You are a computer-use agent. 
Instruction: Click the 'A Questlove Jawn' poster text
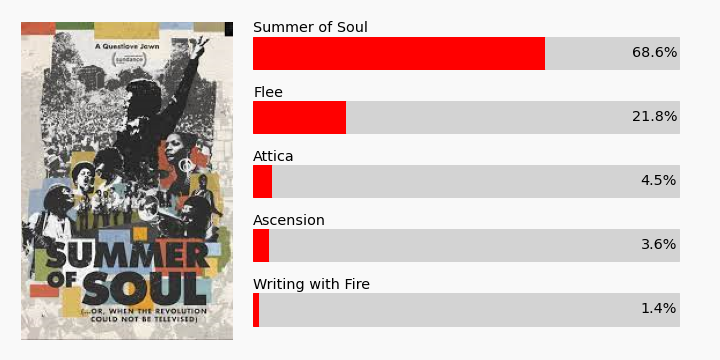[x=127, y=46]
